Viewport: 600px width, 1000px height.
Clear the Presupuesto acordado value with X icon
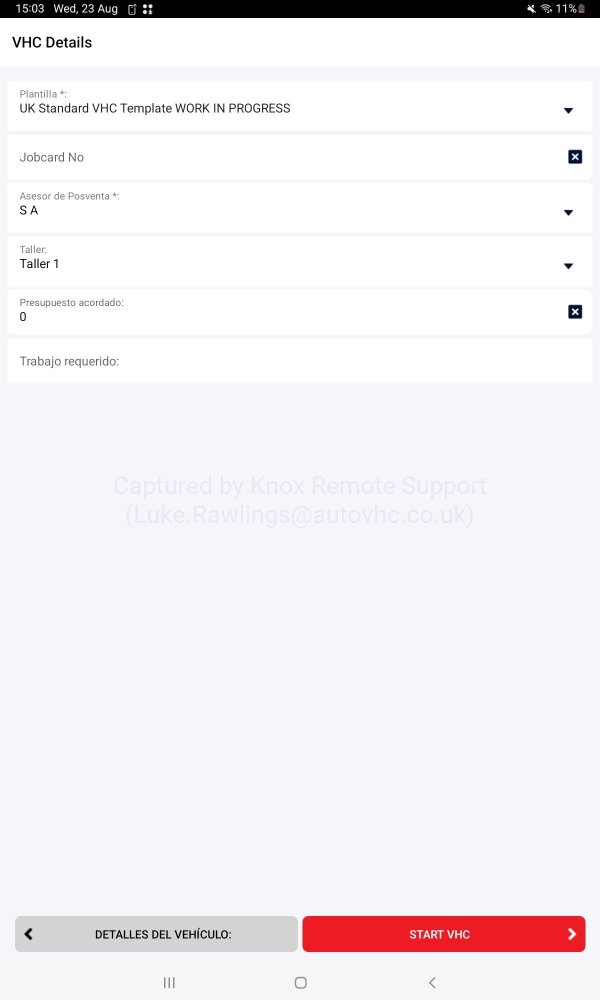pyautogui.click(x=575, y=312)
